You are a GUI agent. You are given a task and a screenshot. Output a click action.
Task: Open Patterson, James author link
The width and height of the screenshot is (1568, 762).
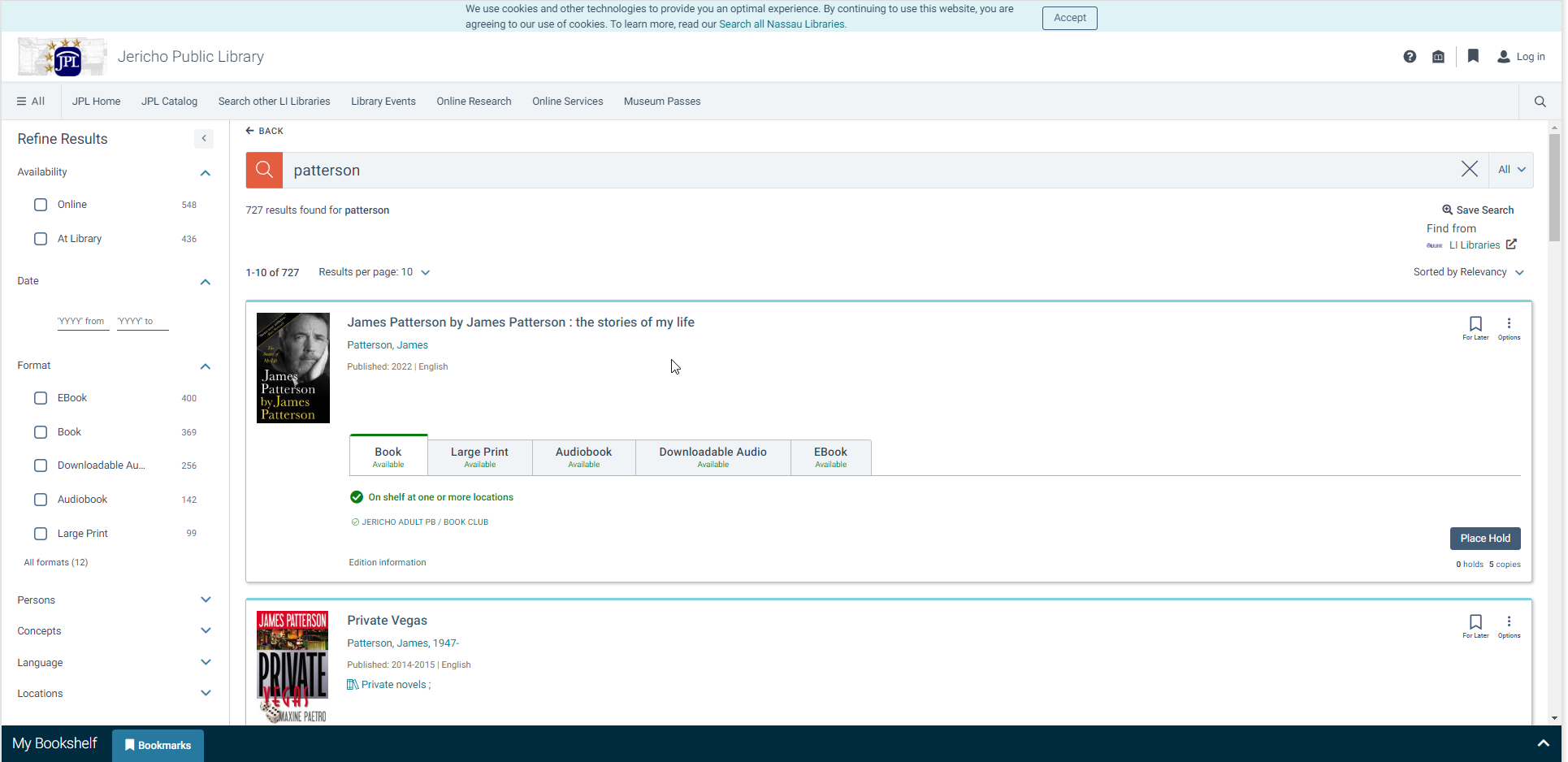coord(387,345)
